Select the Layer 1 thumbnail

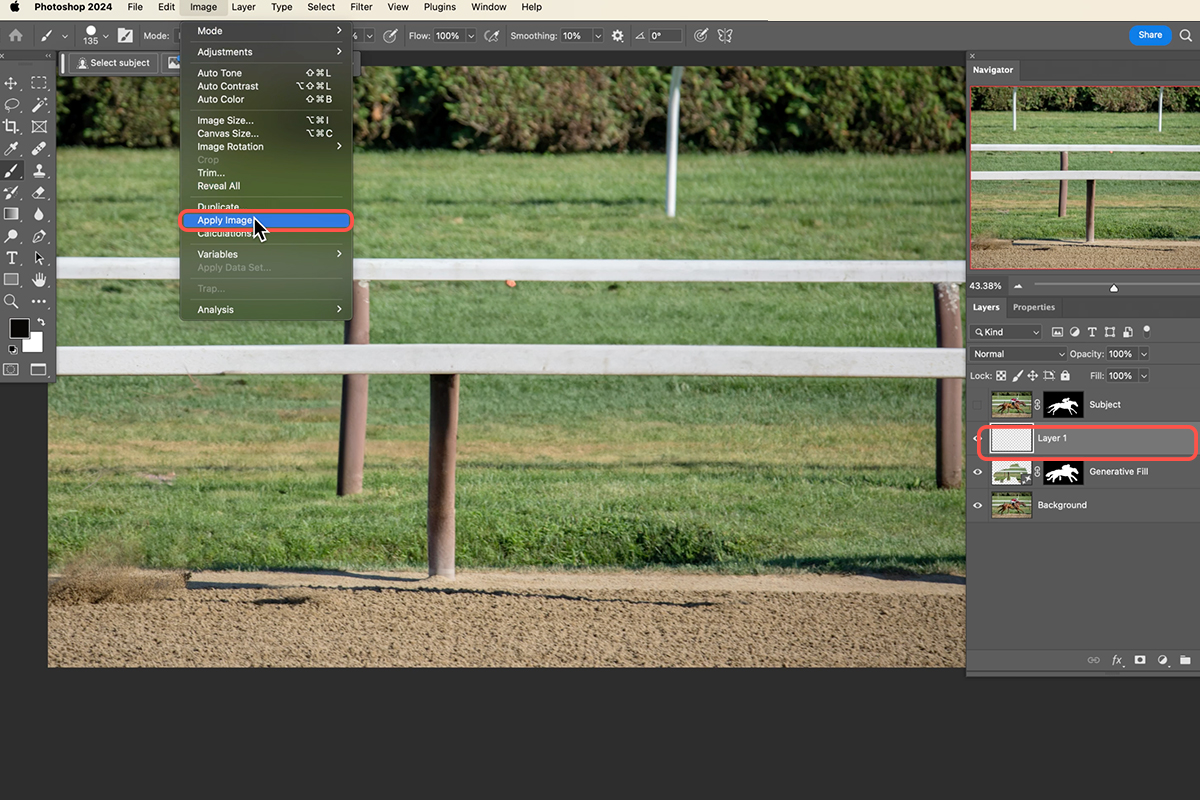click(1011, 439)
